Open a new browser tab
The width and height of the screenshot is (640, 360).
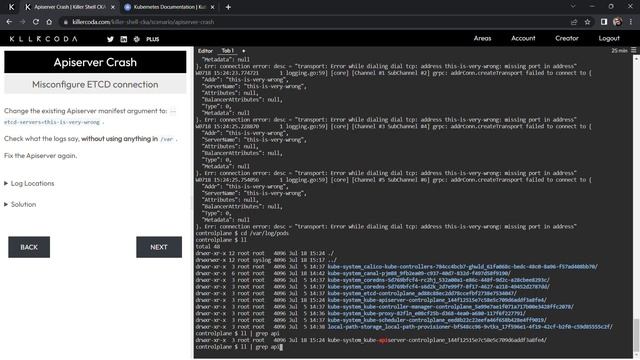(228, 7)
